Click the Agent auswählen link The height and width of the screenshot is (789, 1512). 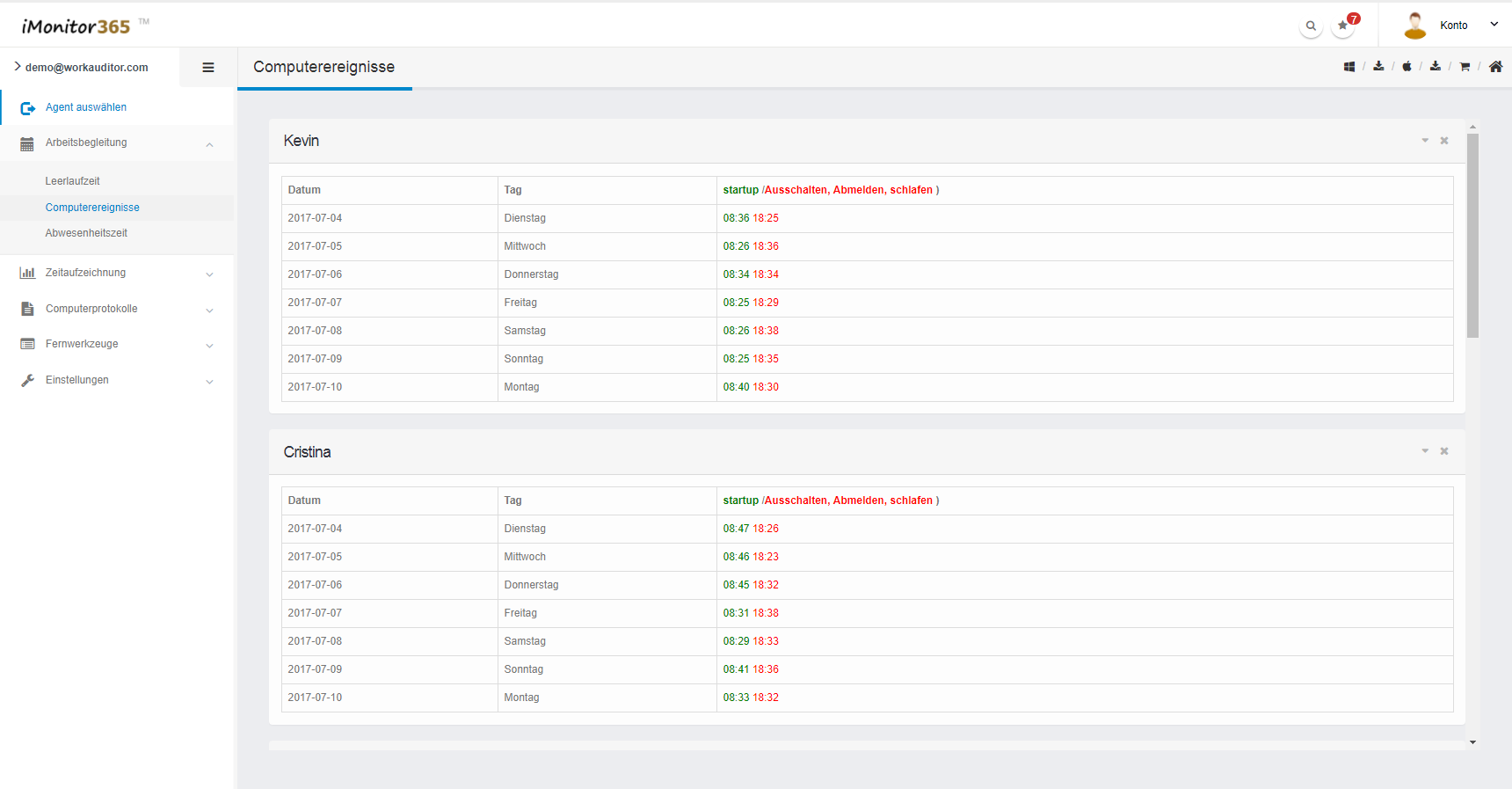point(86,107)
